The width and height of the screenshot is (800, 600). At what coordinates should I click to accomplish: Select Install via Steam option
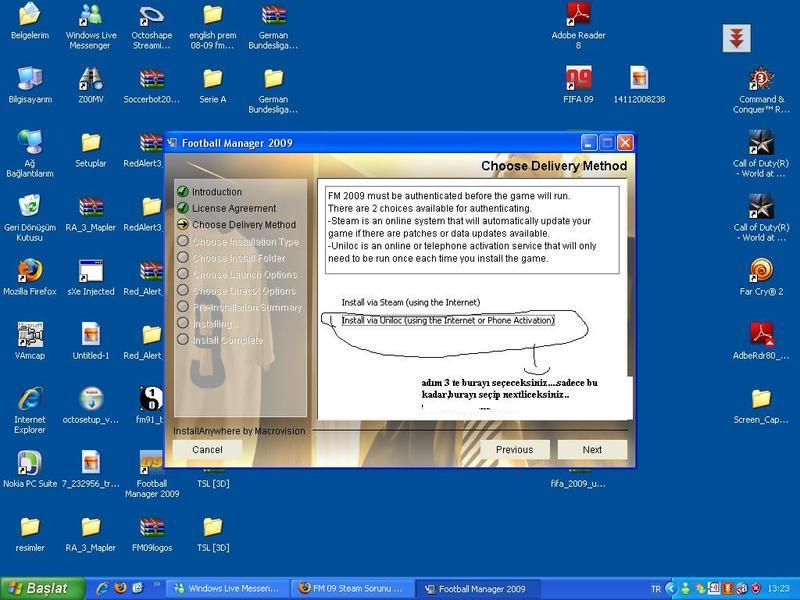pos(411,303)
